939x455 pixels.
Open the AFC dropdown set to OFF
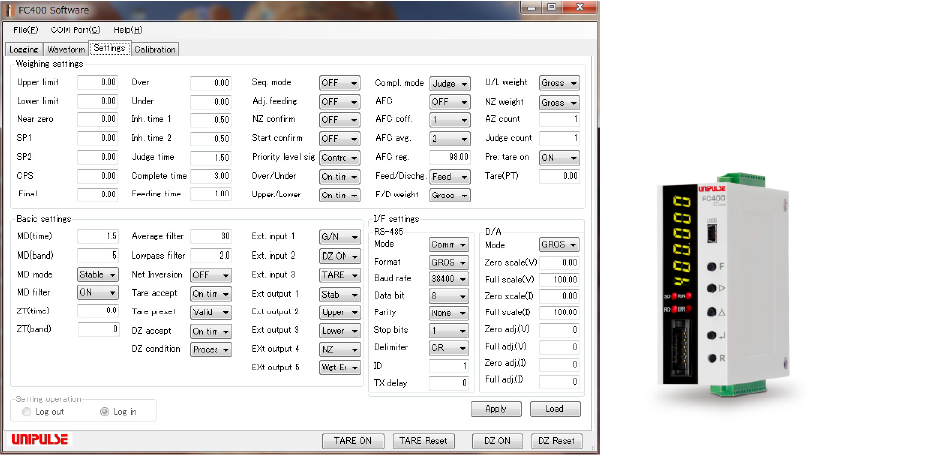coord(450,102)
